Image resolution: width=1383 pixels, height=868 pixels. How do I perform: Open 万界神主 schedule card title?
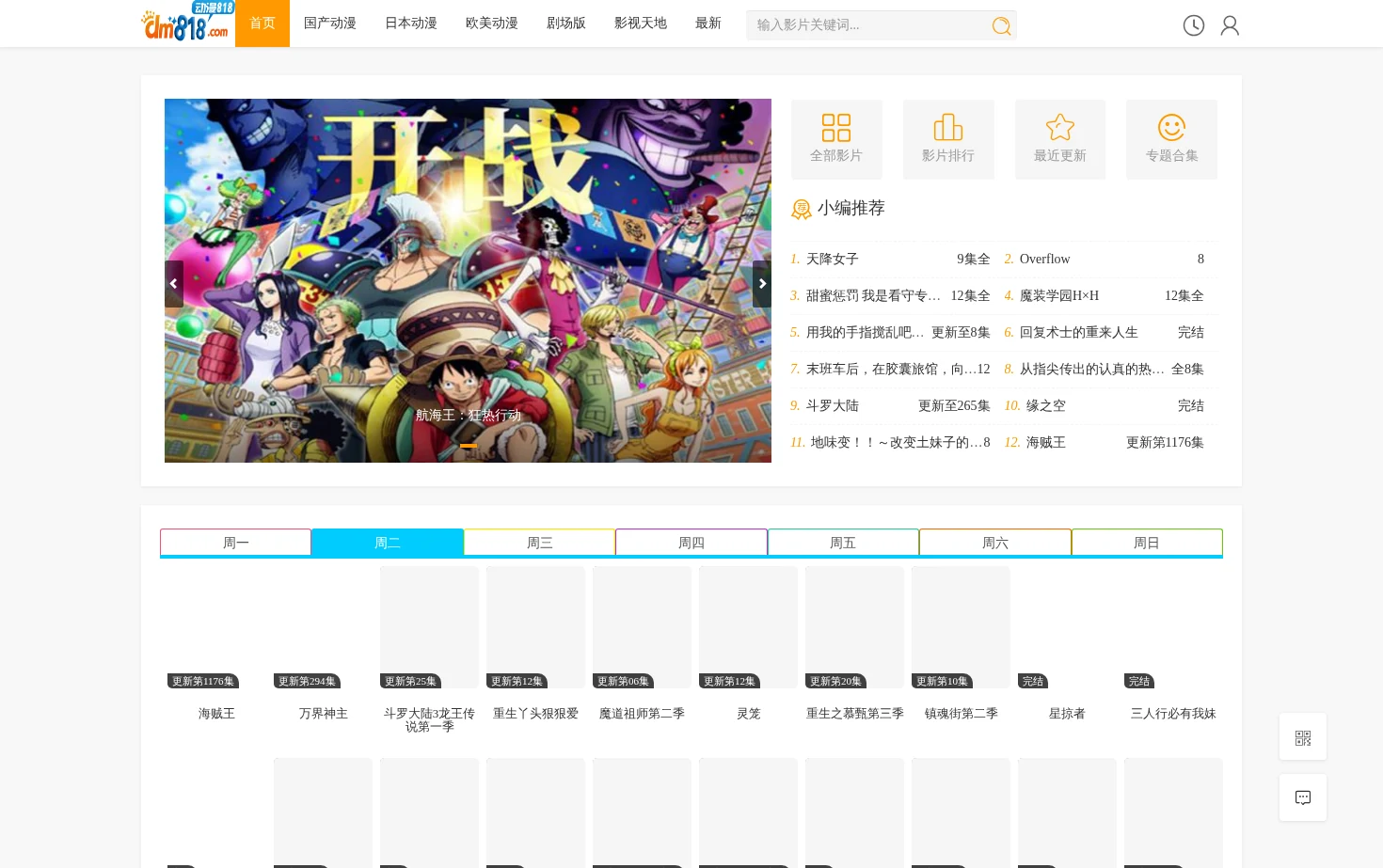click(323, 714)
